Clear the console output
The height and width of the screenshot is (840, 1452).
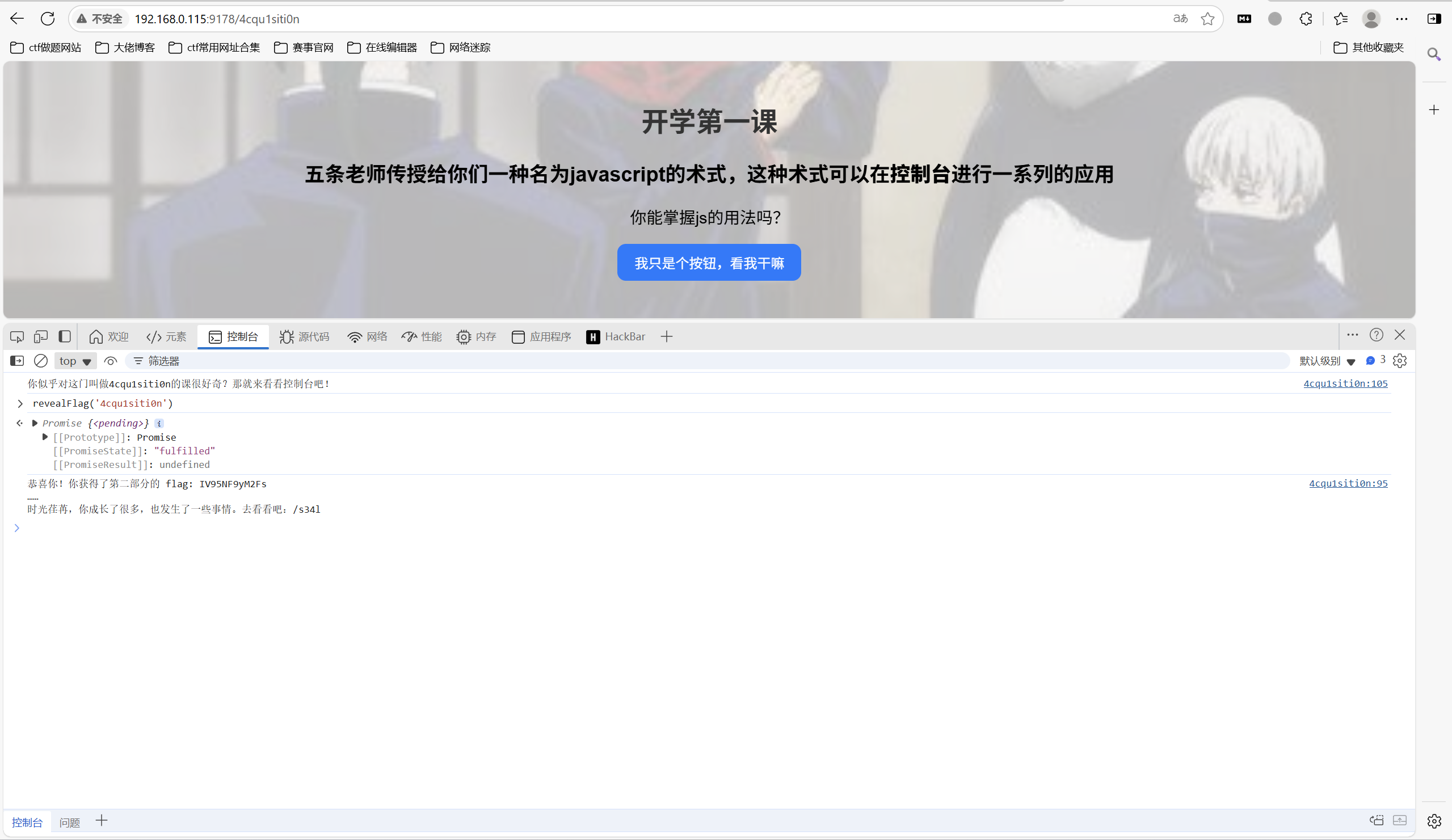(x=40, y=361)
